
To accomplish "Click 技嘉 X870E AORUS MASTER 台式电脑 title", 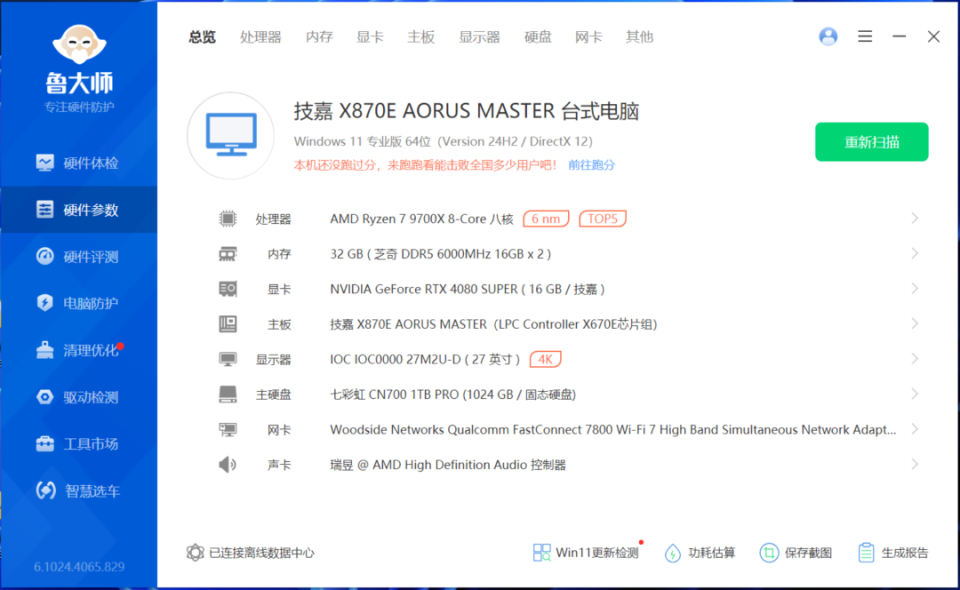I will 467,111.
